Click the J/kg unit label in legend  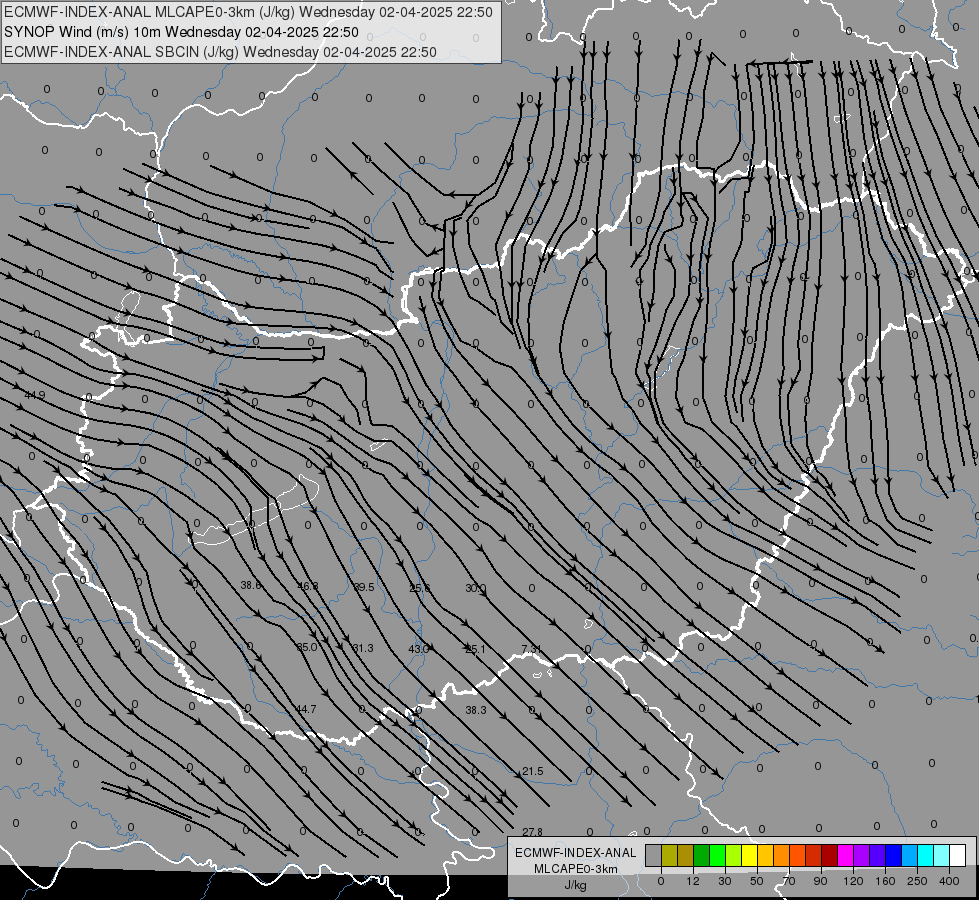(576, 884)
